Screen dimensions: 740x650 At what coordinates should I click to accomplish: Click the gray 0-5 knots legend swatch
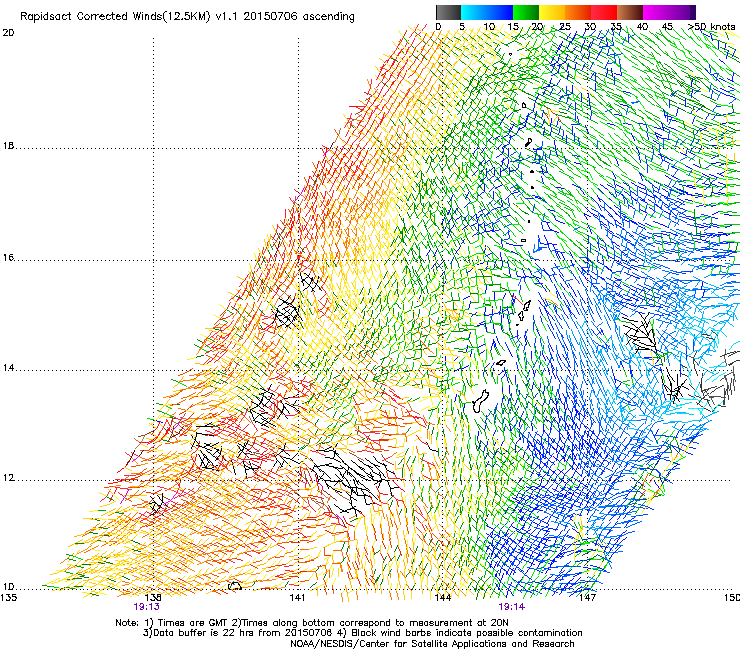pos(448,12)
